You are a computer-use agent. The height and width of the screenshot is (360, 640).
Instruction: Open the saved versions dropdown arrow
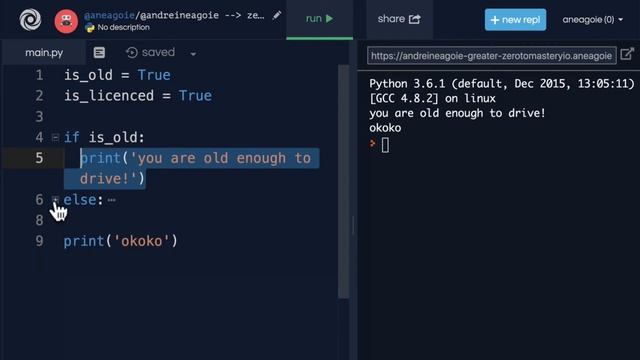193,54
